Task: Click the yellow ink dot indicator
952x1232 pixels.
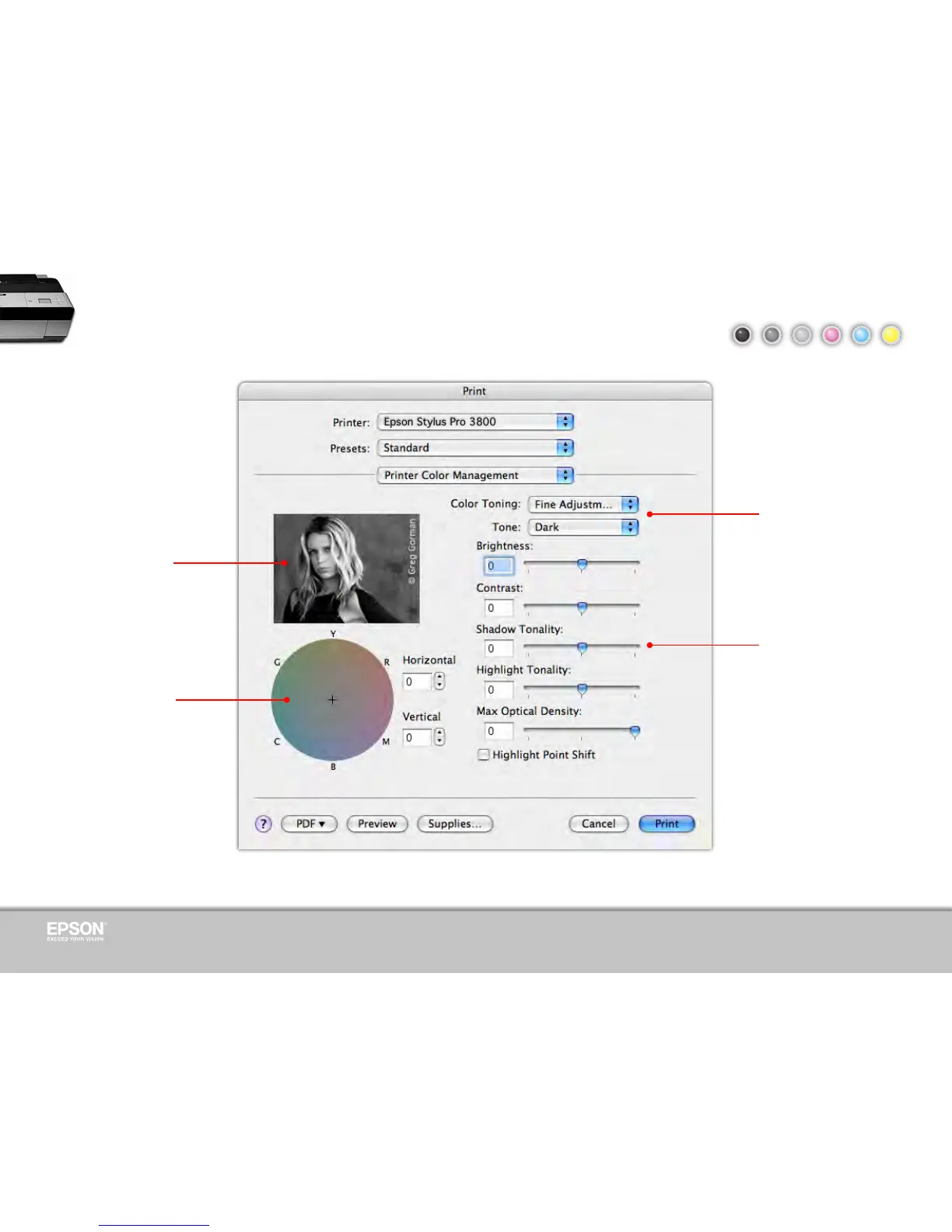Action: tap(891, 334)
